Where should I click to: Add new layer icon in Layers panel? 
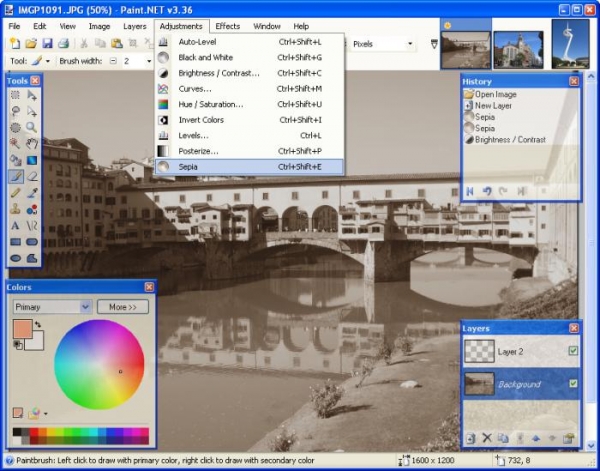point(470,438)
